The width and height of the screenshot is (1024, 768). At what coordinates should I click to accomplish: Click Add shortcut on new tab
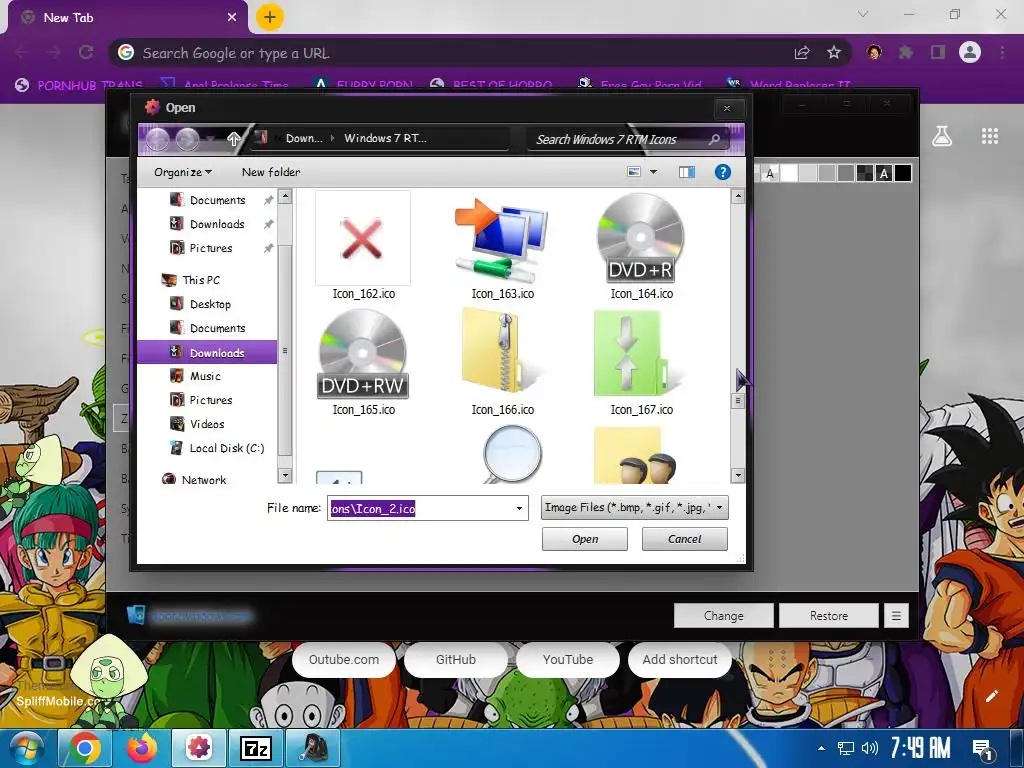pyautogui.click(x=680, y=660)
